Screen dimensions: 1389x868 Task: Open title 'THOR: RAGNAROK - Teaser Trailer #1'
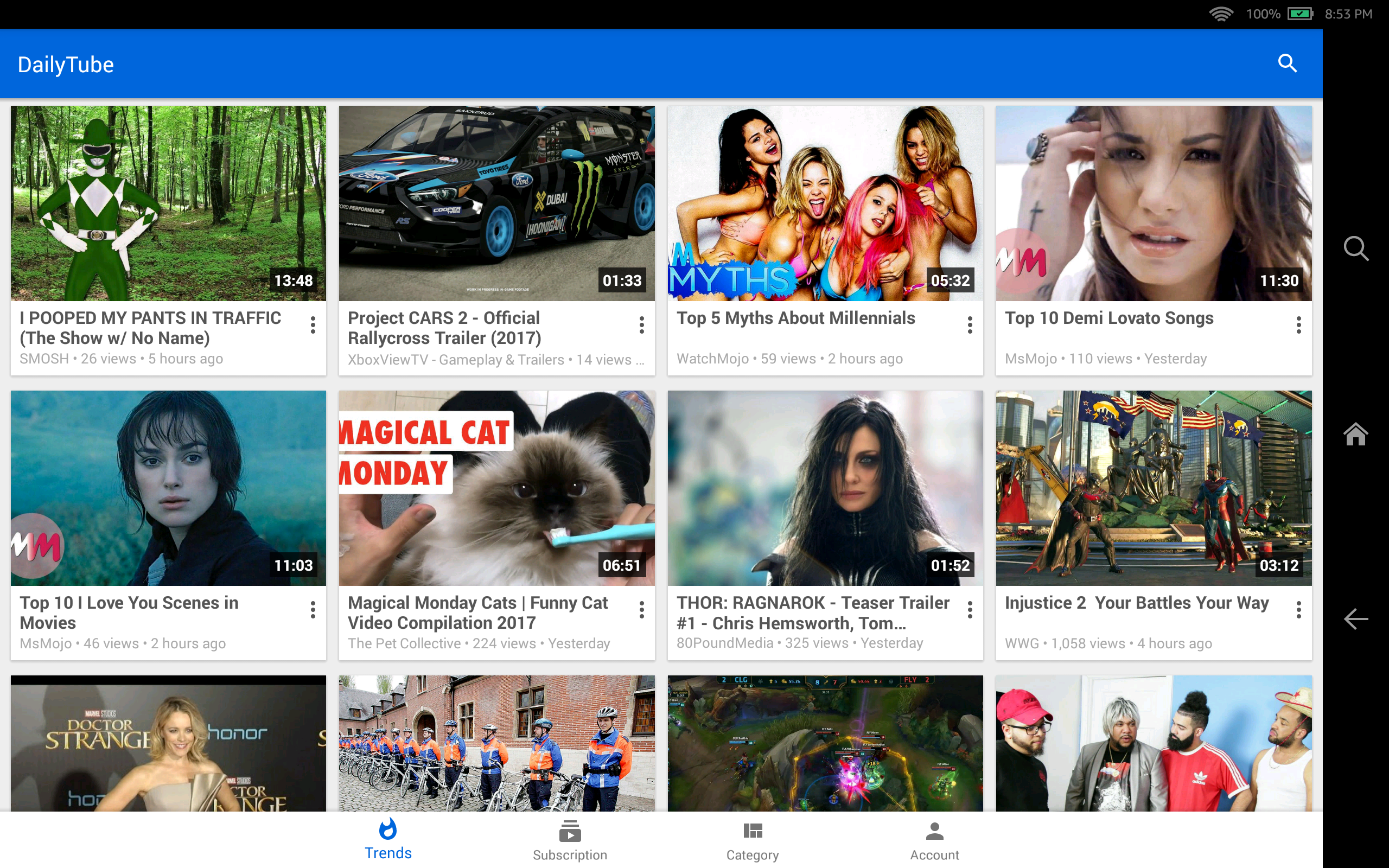coord(813,612)
